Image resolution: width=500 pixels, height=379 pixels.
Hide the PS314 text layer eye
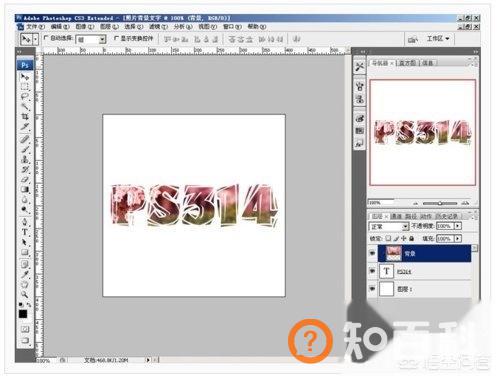372,271
